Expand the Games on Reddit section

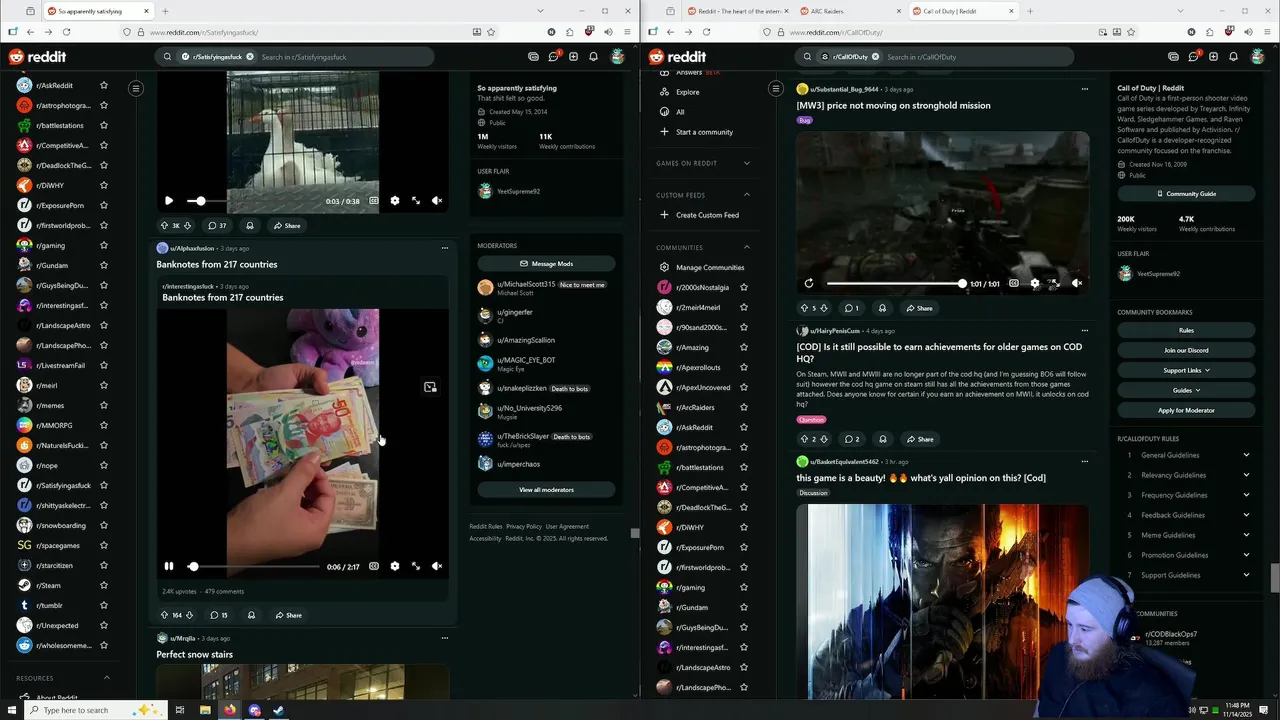point(746,163)
